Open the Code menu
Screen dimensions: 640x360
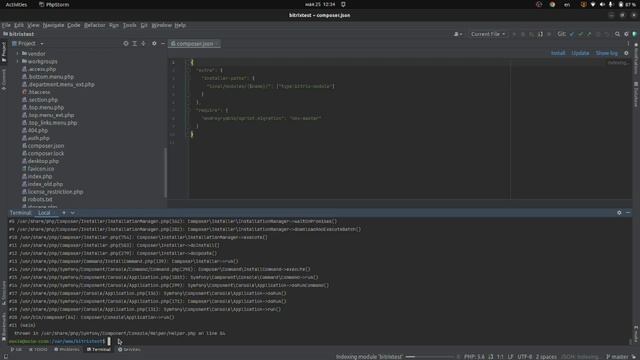pos(73,25)
